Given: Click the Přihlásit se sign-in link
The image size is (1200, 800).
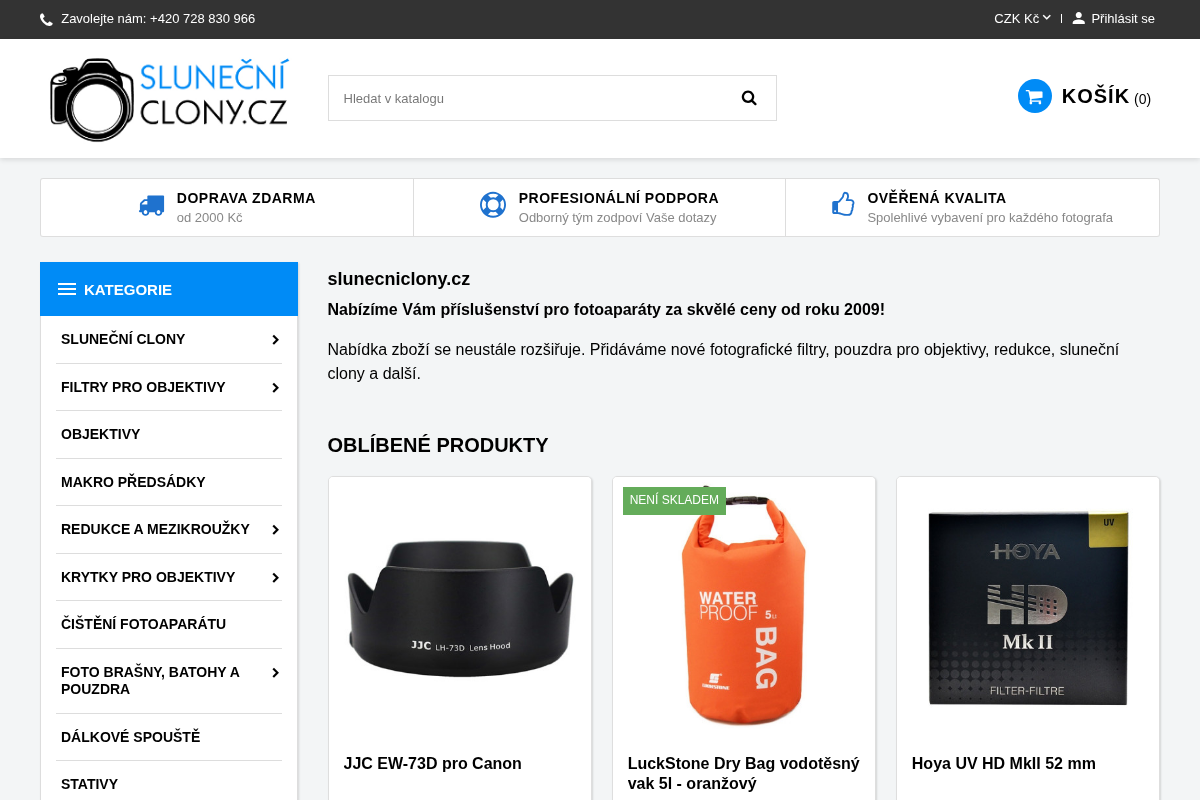Looking at the screenshot, I should tap(1123, 18).
